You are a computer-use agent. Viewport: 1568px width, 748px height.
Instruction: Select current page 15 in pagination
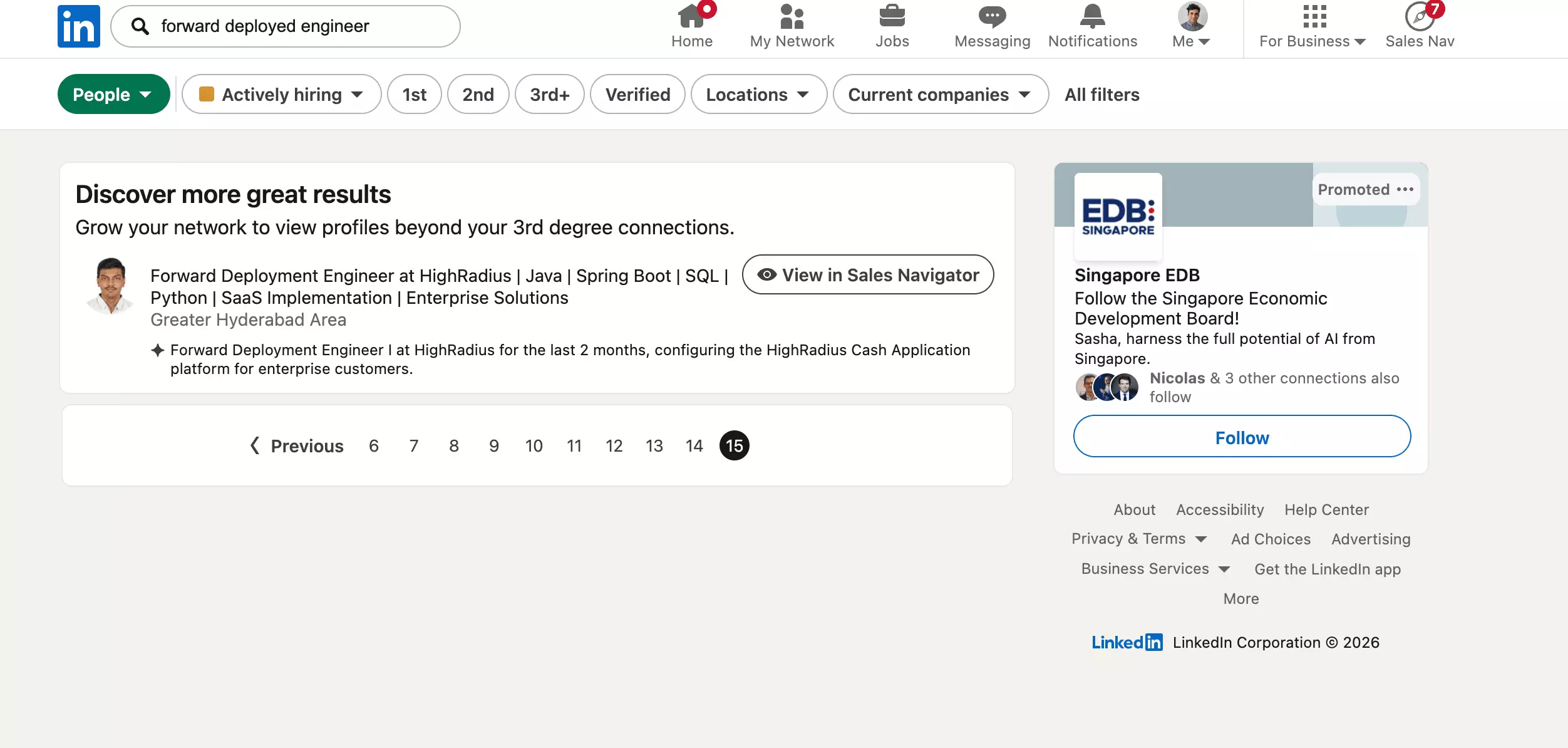tap(734, 445)
